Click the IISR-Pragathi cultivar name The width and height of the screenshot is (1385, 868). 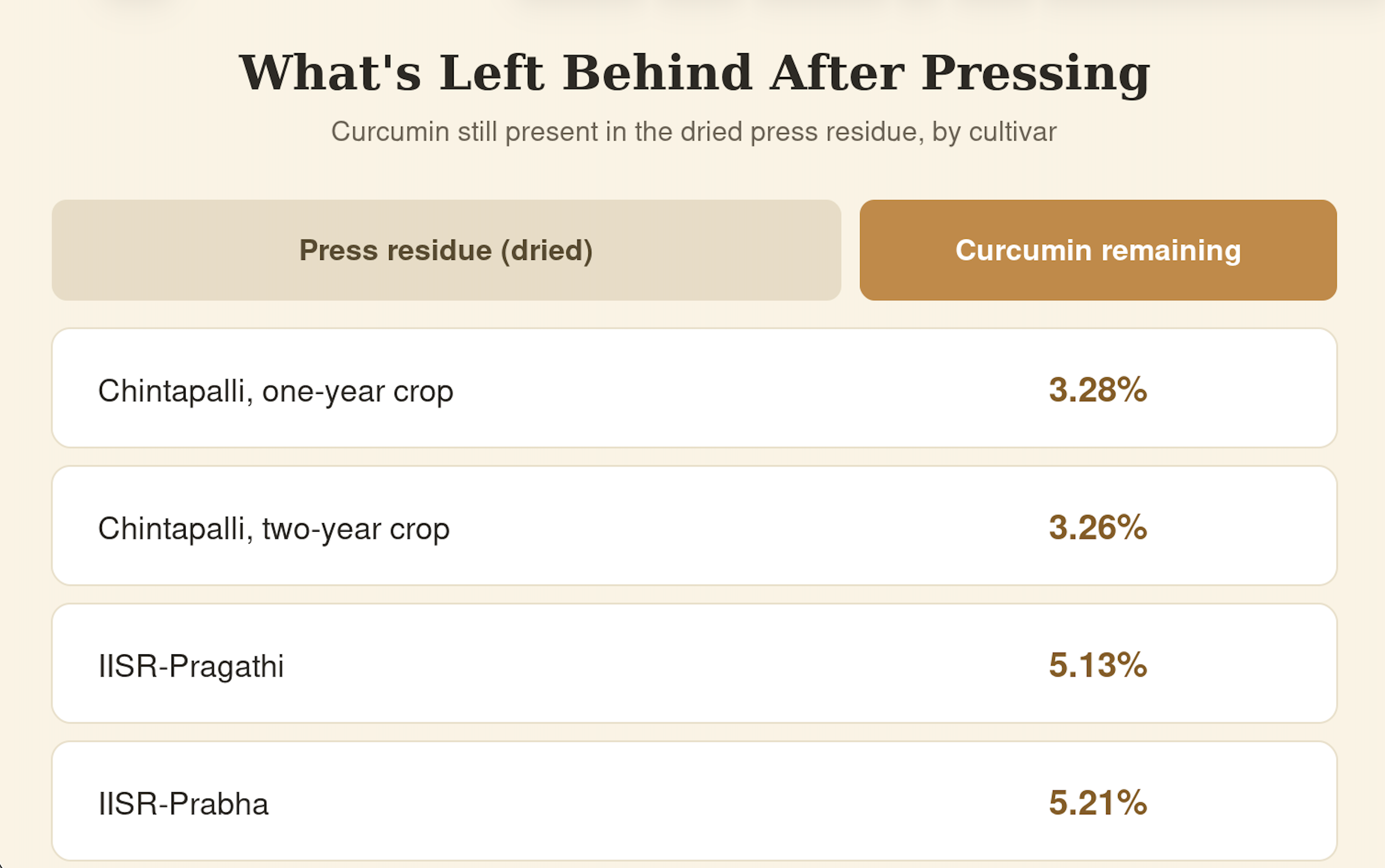coord(191,666)
